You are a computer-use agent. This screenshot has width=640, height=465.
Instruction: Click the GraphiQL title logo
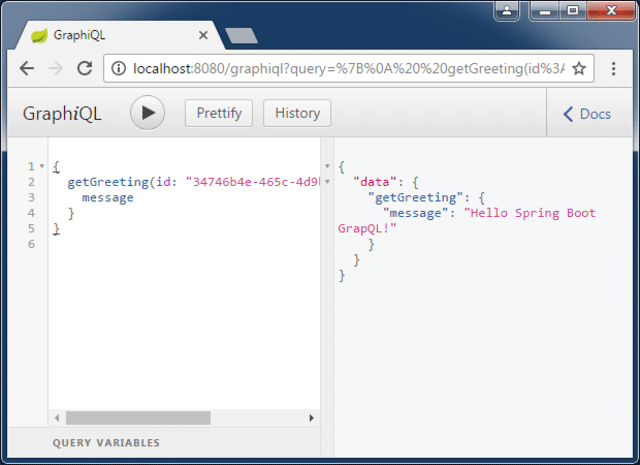point(62,113)
